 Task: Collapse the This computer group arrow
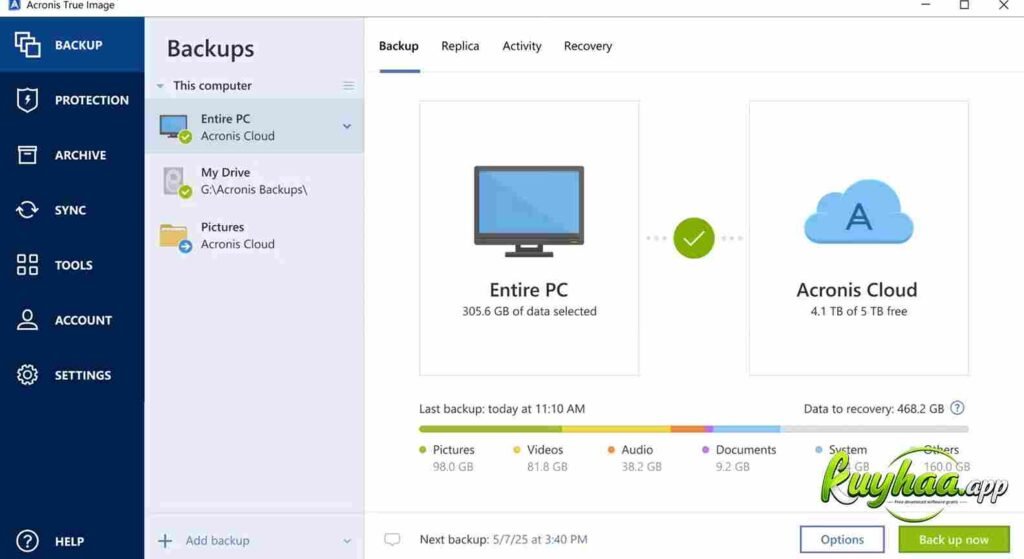pyautogui.click(x=160, y=86)
